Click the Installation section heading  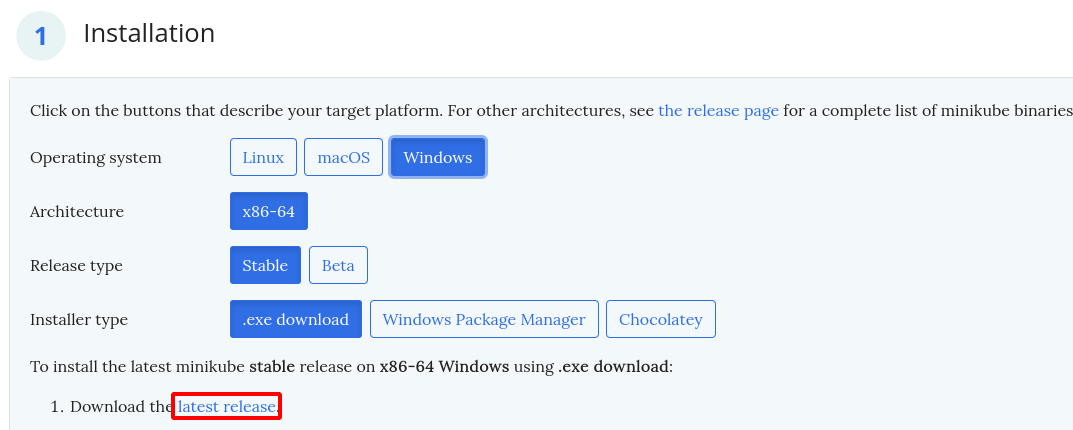[149, 33]
